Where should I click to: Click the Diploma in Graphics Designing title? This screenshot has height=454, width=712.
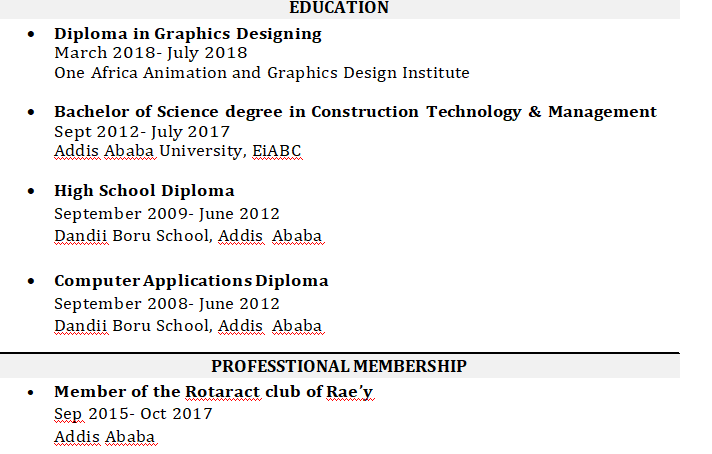coord(187,33)
